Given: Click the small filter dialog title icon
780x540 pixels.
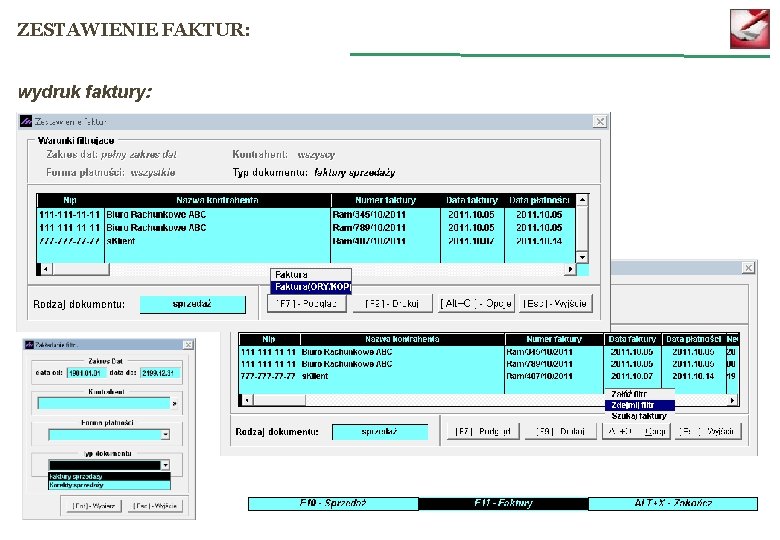Looking at the screenshot, I should pyautogui.click(x=29, y=345).
